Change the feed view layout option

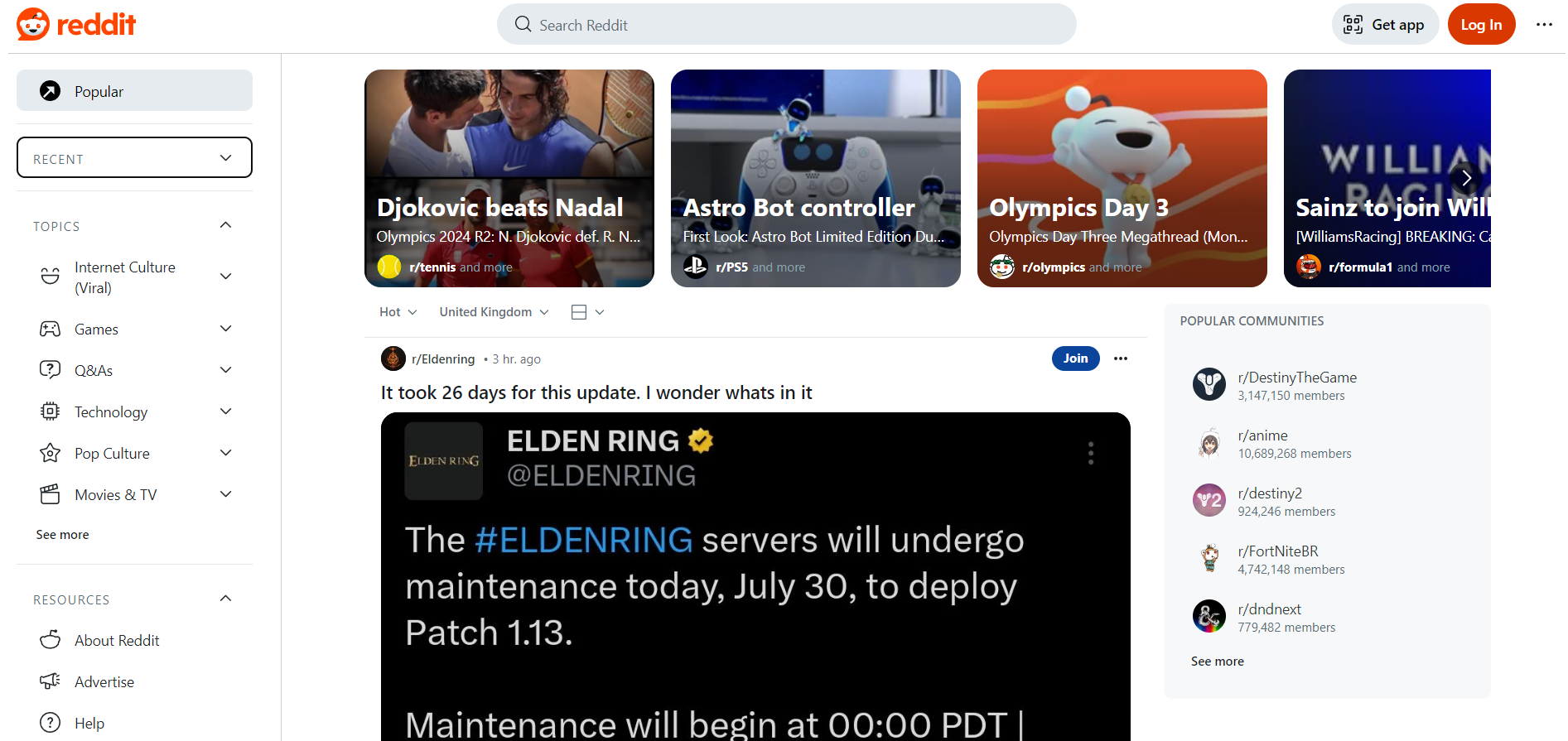coord(588,312)
